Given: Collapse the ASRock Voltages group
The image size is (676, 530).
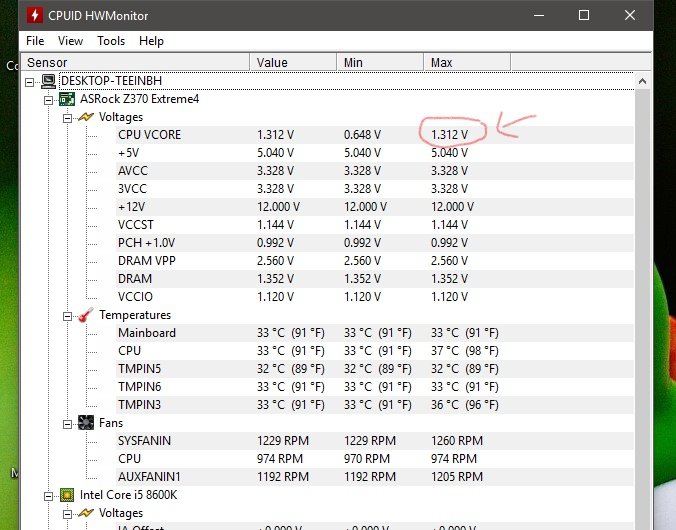Looking at the screenshot, I should [67, 118].
